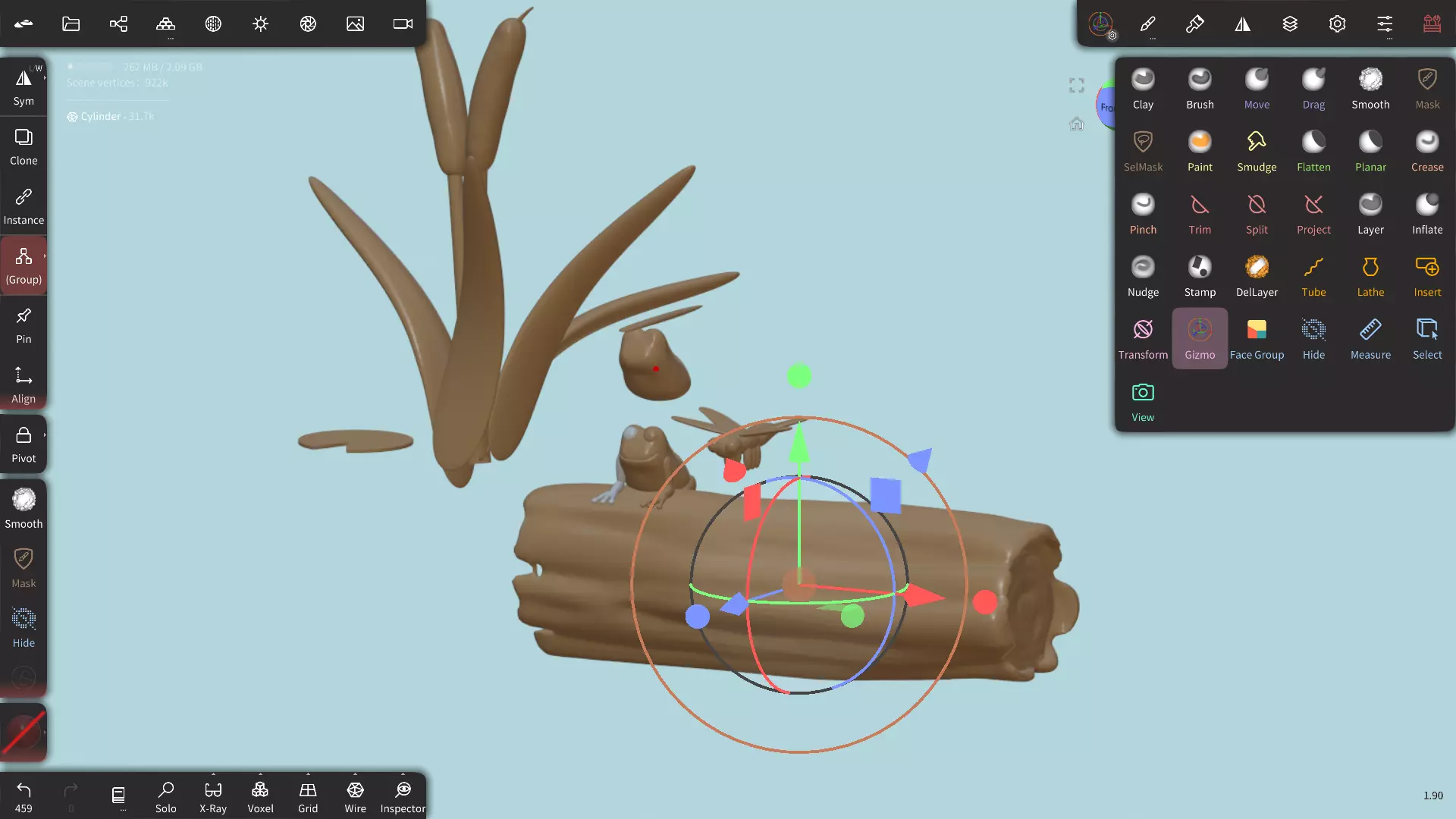Open the Layers stack menu
The image size is (1456, 819).
(x=1290, y=24)
